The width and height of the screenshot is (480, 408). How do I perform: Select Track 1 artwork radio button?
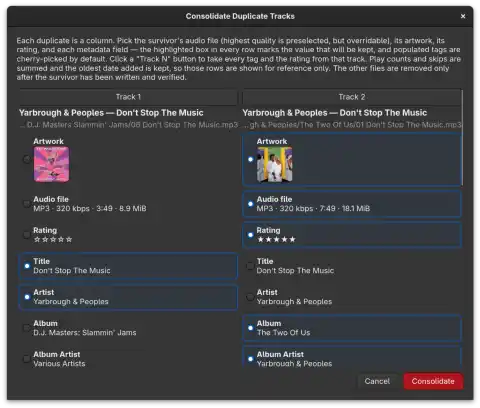(27, 159)
